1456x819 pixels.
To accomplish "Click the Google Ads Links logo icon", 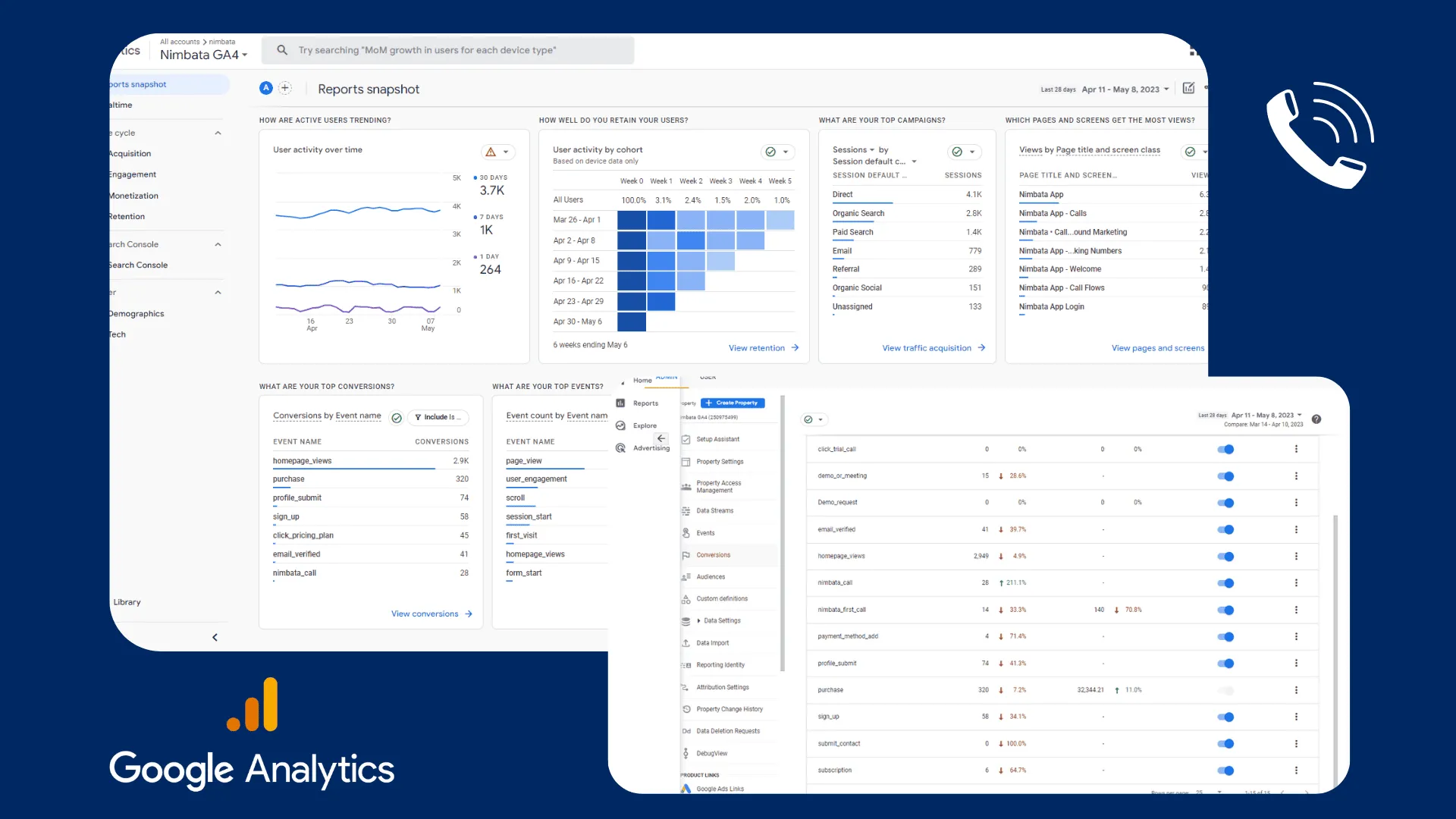I will click(x=686, y=789).
